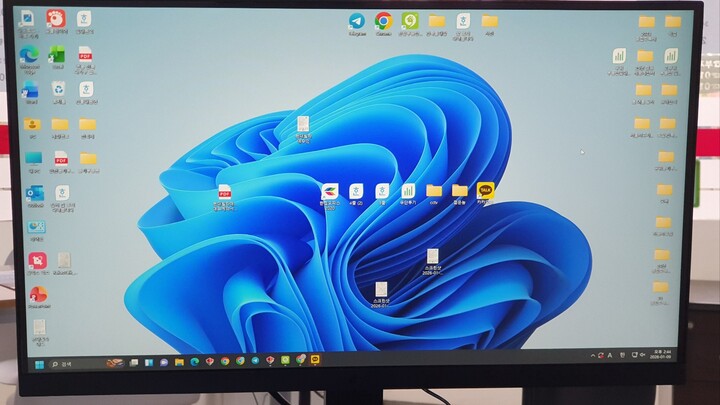
Task: Click the Windows Start button
Action: [x=40, y=364]
